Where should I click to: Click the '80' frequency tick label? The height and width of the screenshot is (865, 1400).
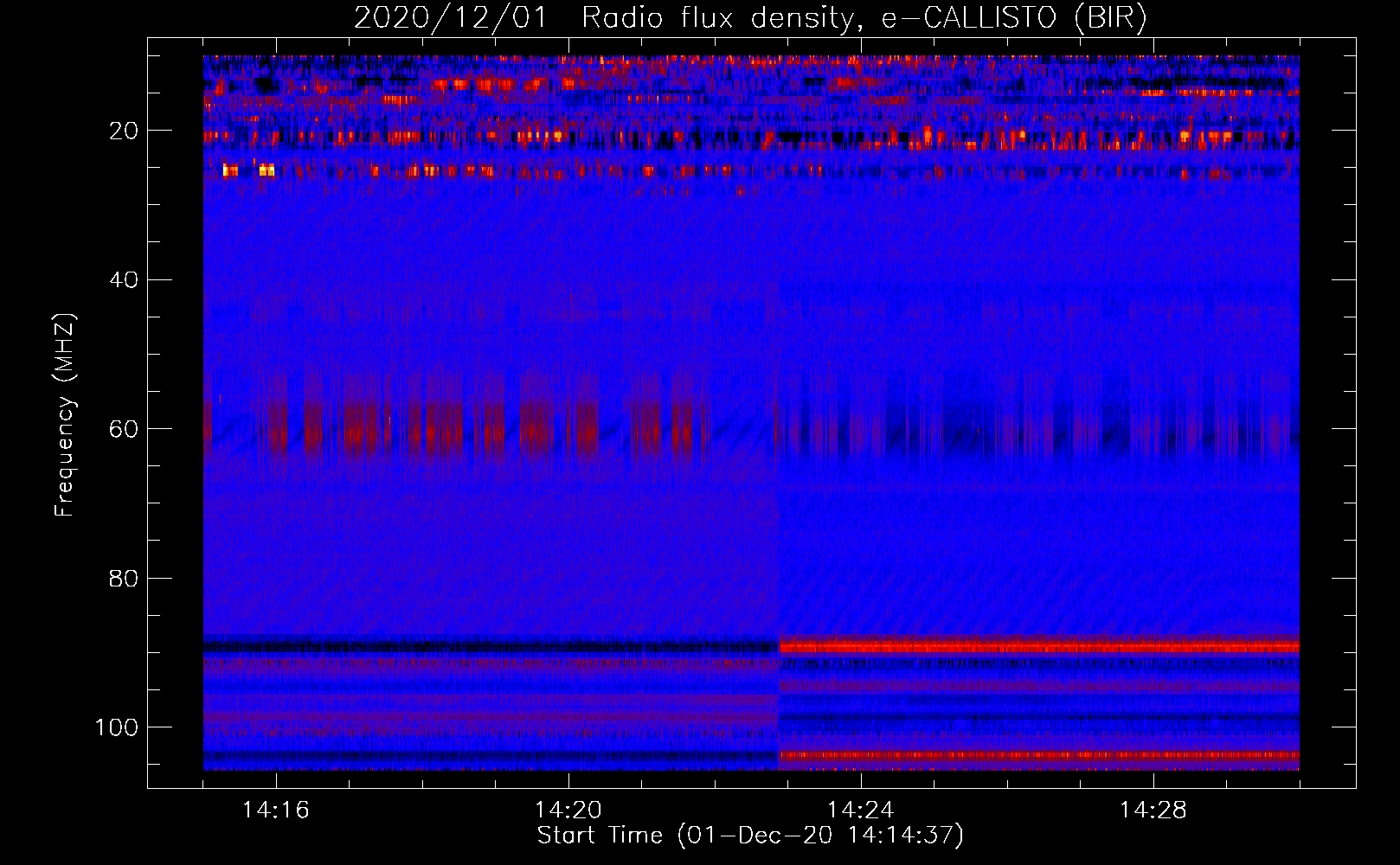(x=124, y=578)
